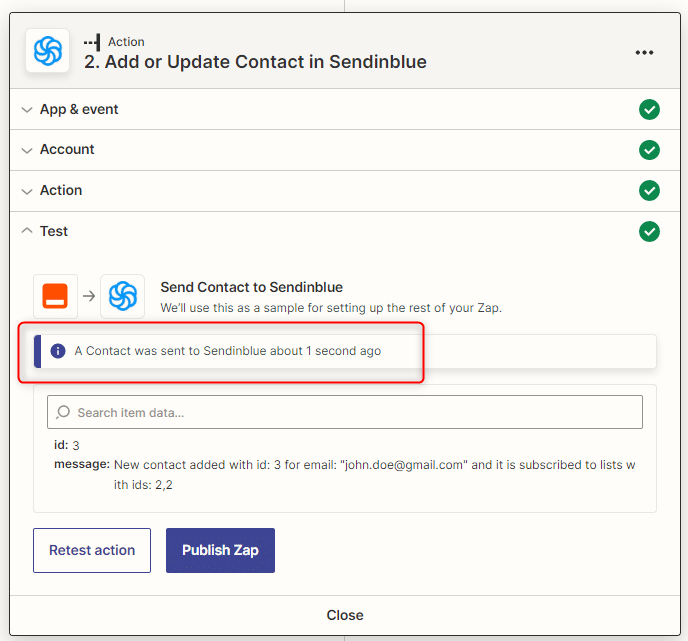Click the info icon in notification banner
The width and height of the screenshot is (688, 641).
click(58, 351)
